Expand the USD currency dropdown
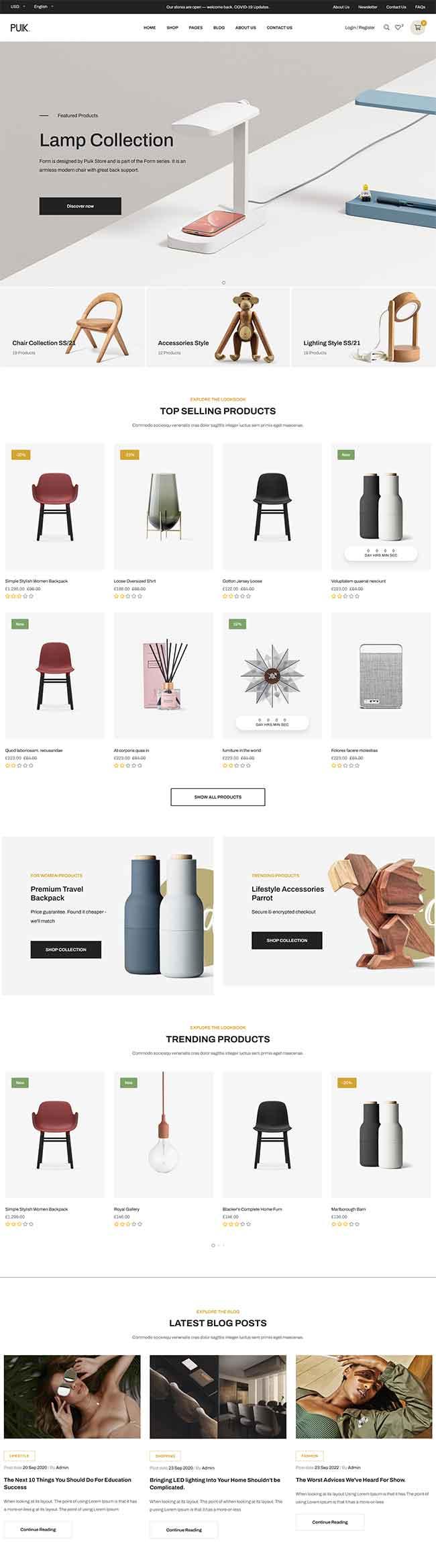 [x=18, y=7]
